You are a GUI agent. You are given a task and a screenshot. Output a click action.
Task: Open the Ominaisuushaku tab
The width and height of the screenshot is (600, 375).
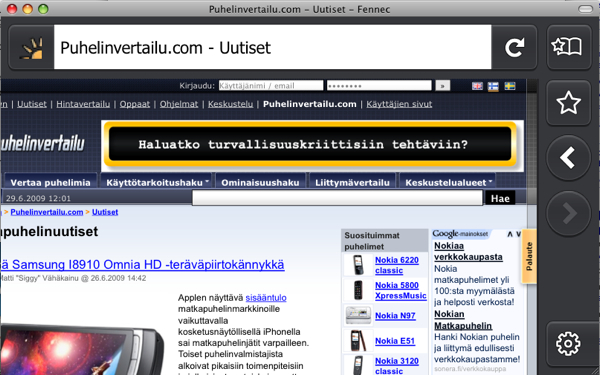260,182
